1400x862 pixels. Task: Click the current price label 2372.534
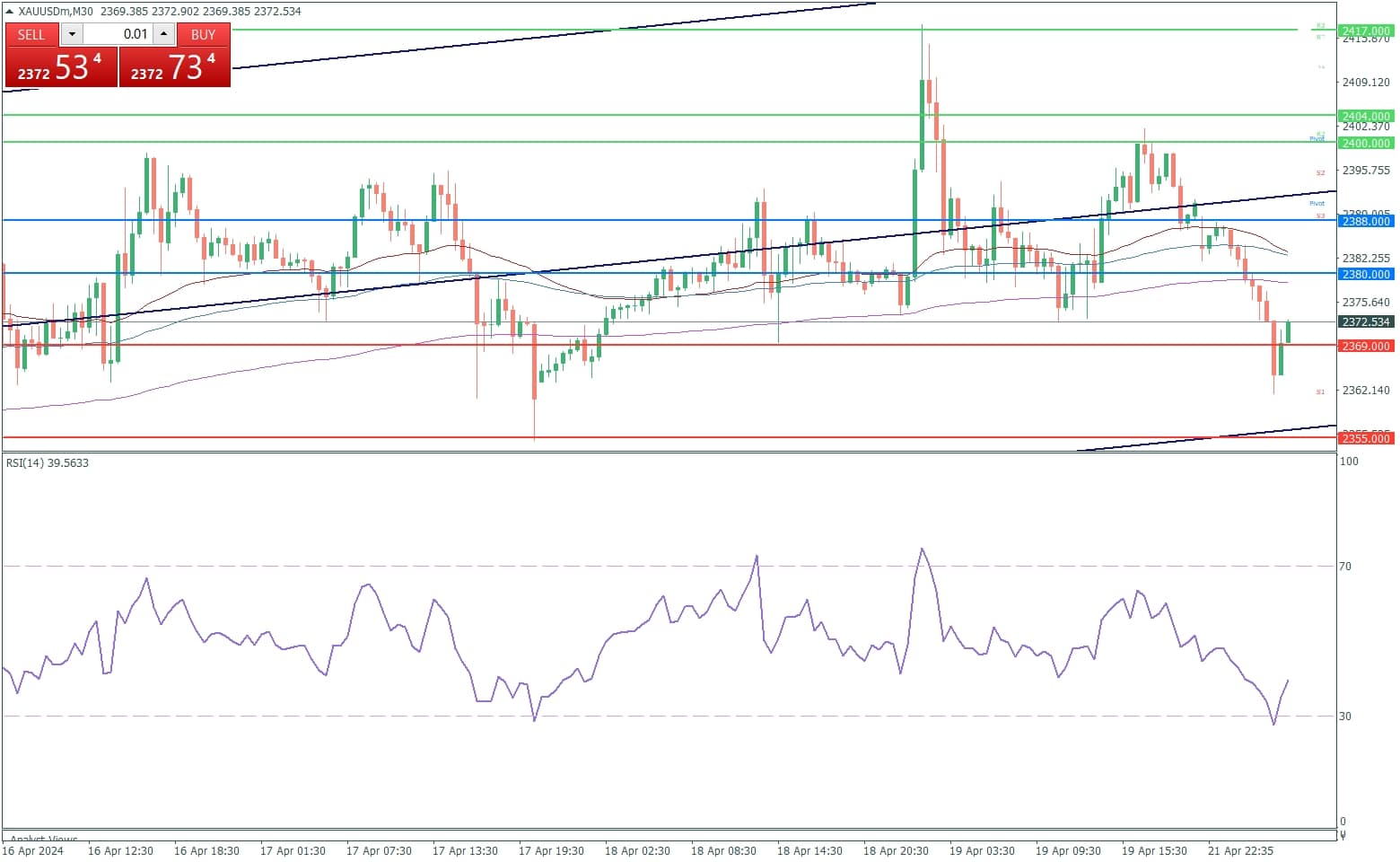[1365, 321]
